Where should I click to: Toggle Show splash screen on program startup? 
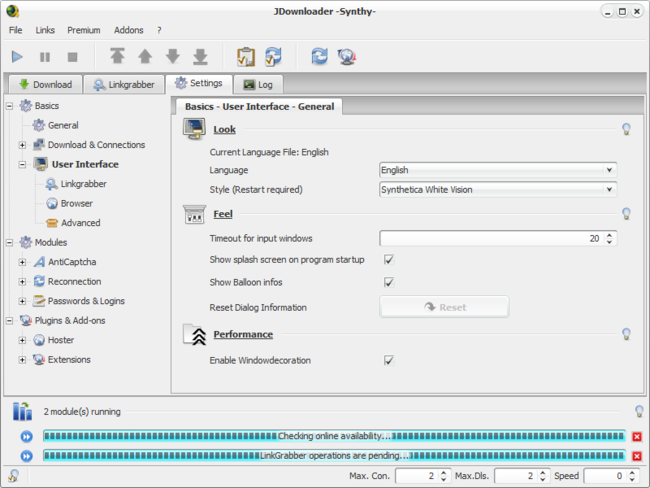click(x=389, y=260)
